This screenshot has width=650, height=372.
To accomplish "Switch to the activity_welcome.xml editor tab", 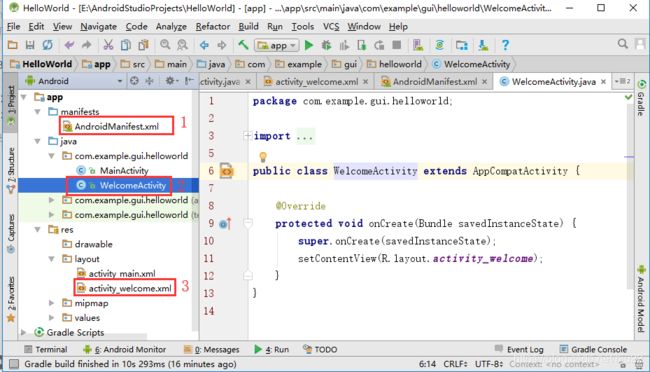I will click(x=316, y=82).
